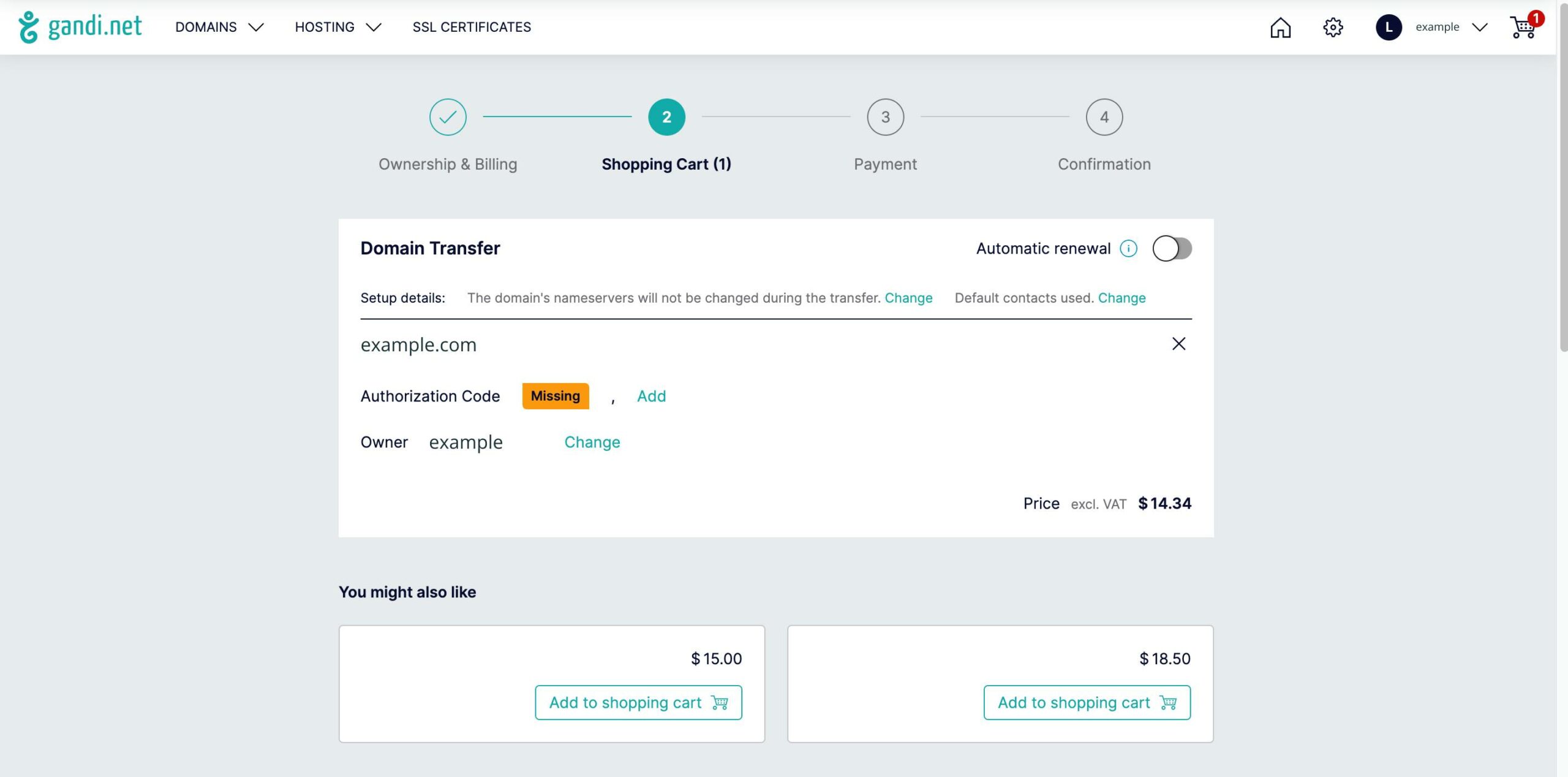
Task: Open SSL CERTIFICATES menu item
Action: [x=472, y=27]
